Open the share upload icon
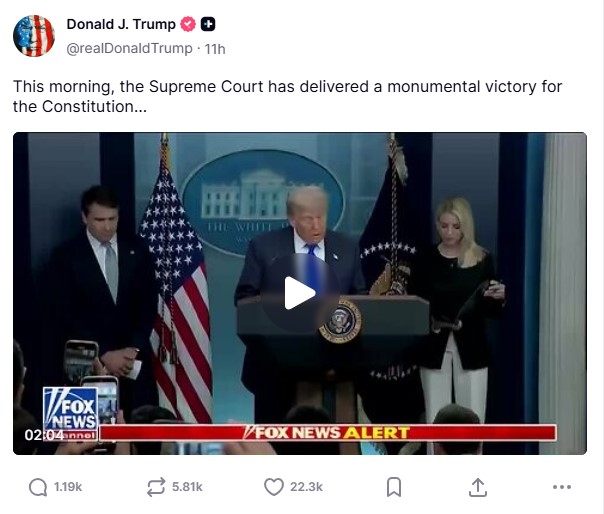 tap(478, 487)
